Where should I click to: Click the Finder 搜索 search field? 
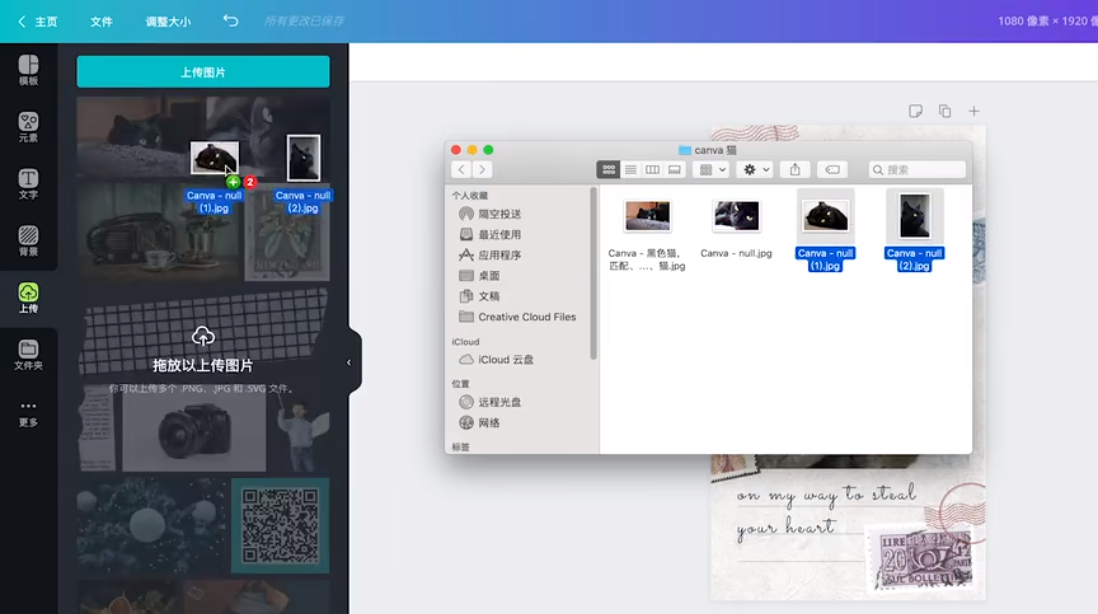click(x=917, y=169)
